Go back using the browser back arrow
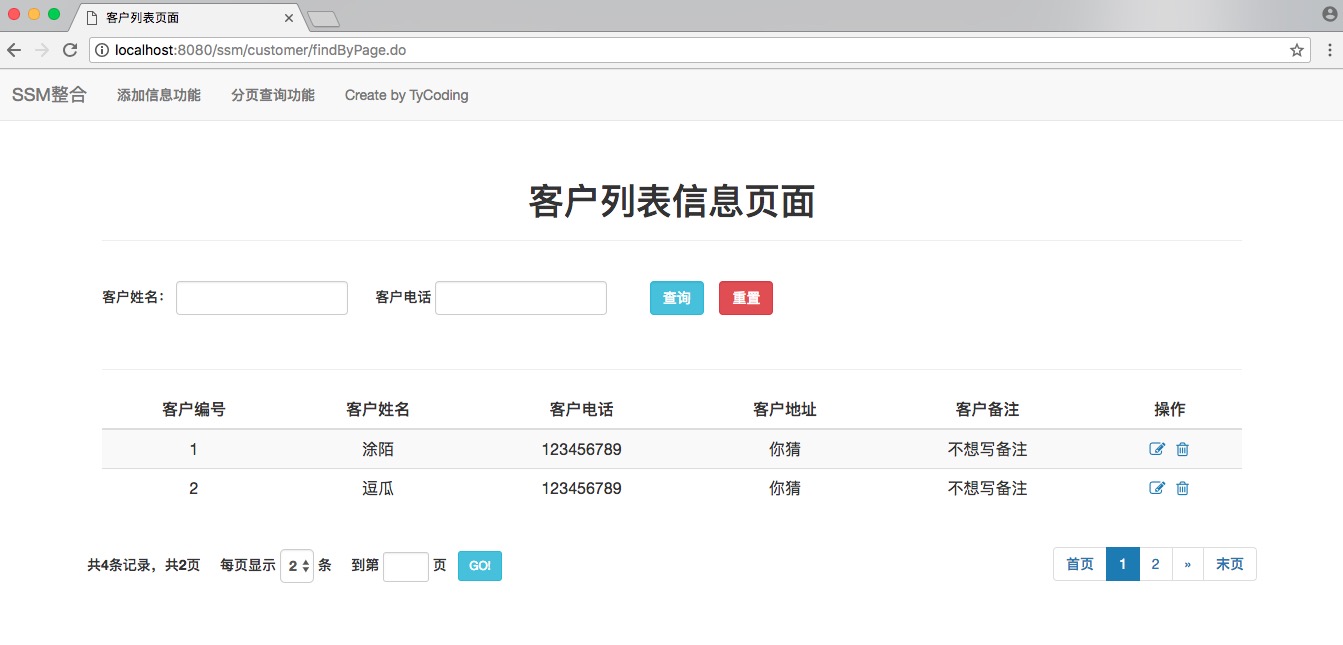The width and height of the screenshot is (1343, 645). [x=14, y=50]
